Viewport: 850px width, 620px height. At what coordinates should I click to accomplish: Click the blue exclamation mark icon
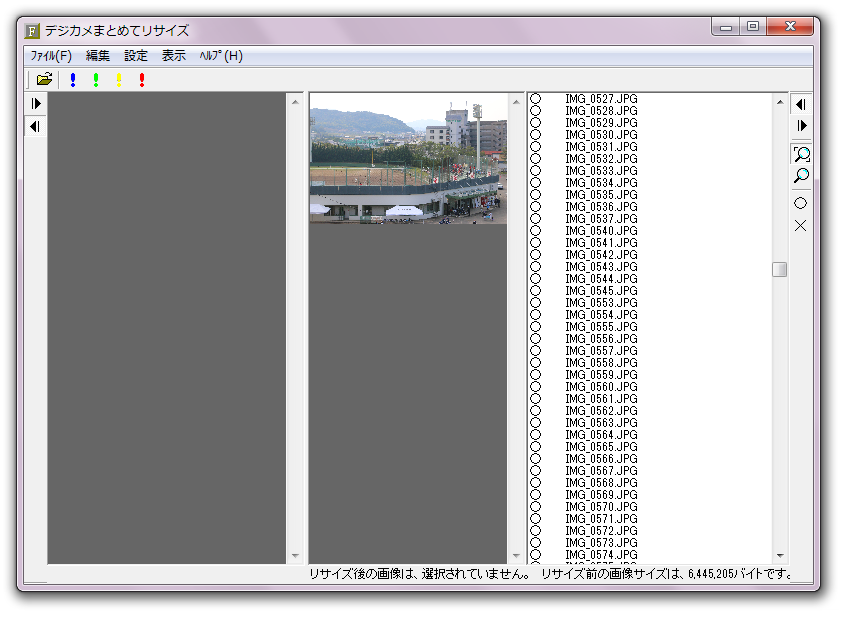(73, 80)
